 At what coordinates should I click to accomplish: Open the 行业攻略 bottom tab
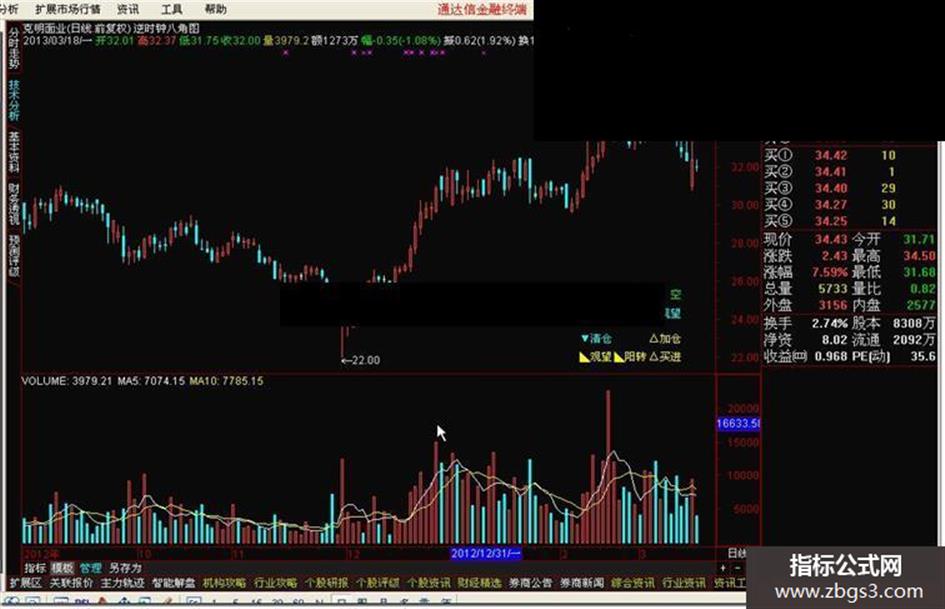[275, 583]
